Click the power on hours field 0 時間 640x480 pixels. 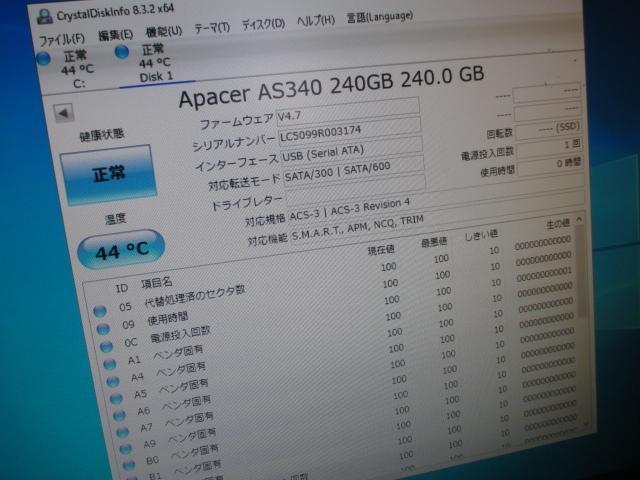click(550, 166)
